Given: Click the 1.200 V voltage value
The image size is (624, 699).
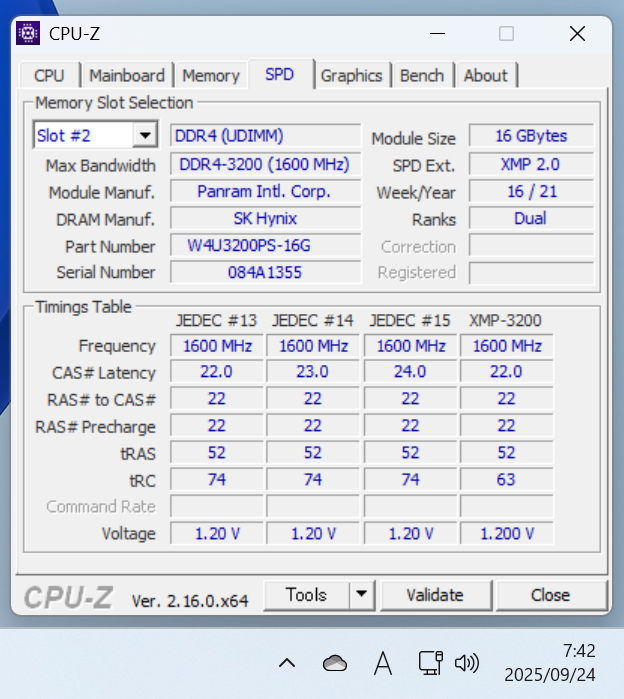Looking at the screenshot, I should (506, 534).
